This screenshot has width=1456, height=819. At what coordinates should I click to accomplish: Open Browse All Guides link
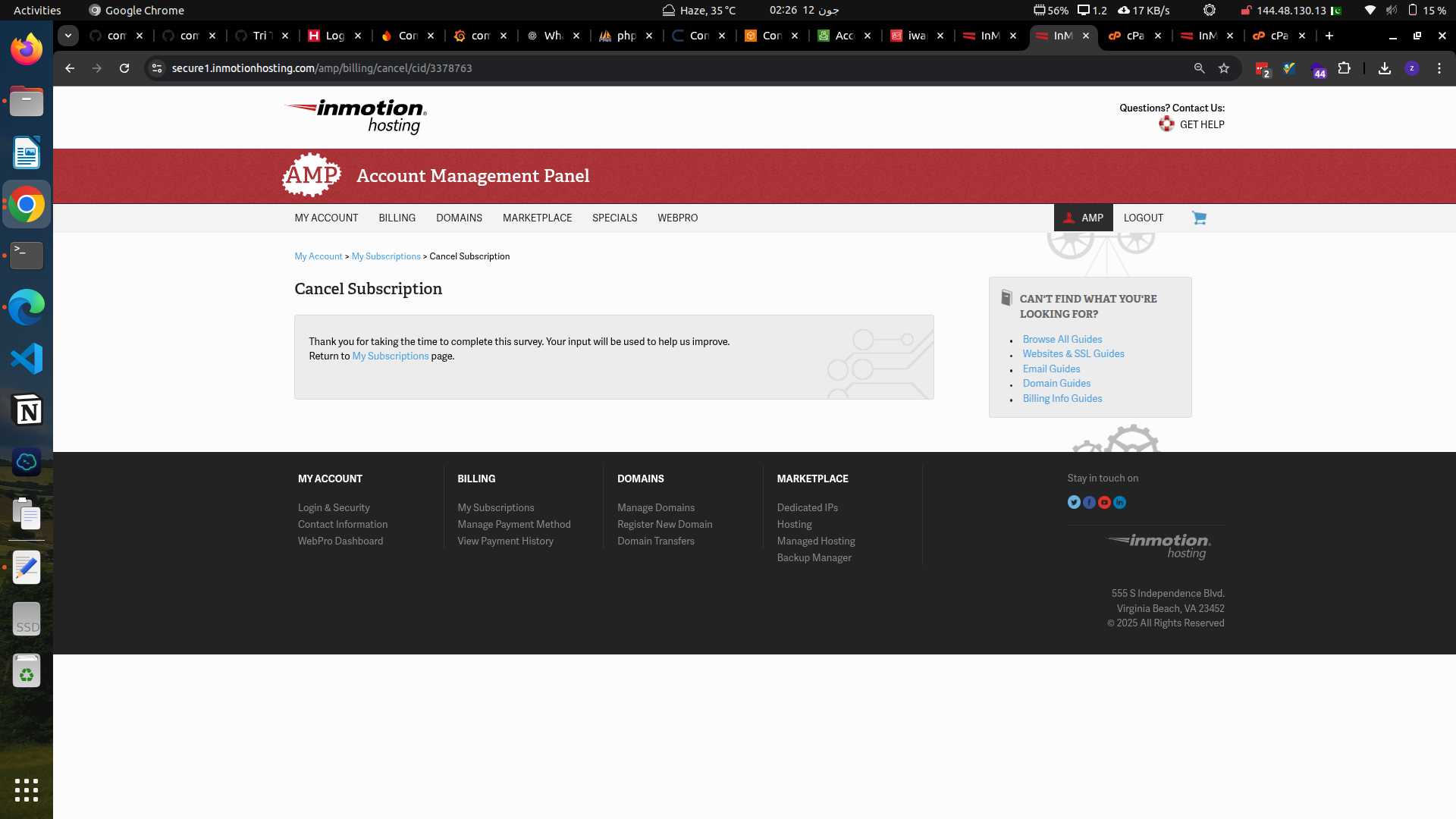pyautogui.click(x=1062, y=339)
